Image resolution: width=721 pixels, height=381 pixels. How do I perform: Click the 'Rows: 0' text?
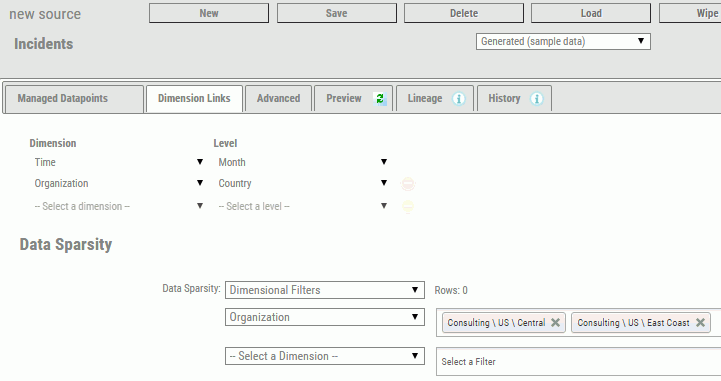[x=451, y=290]
